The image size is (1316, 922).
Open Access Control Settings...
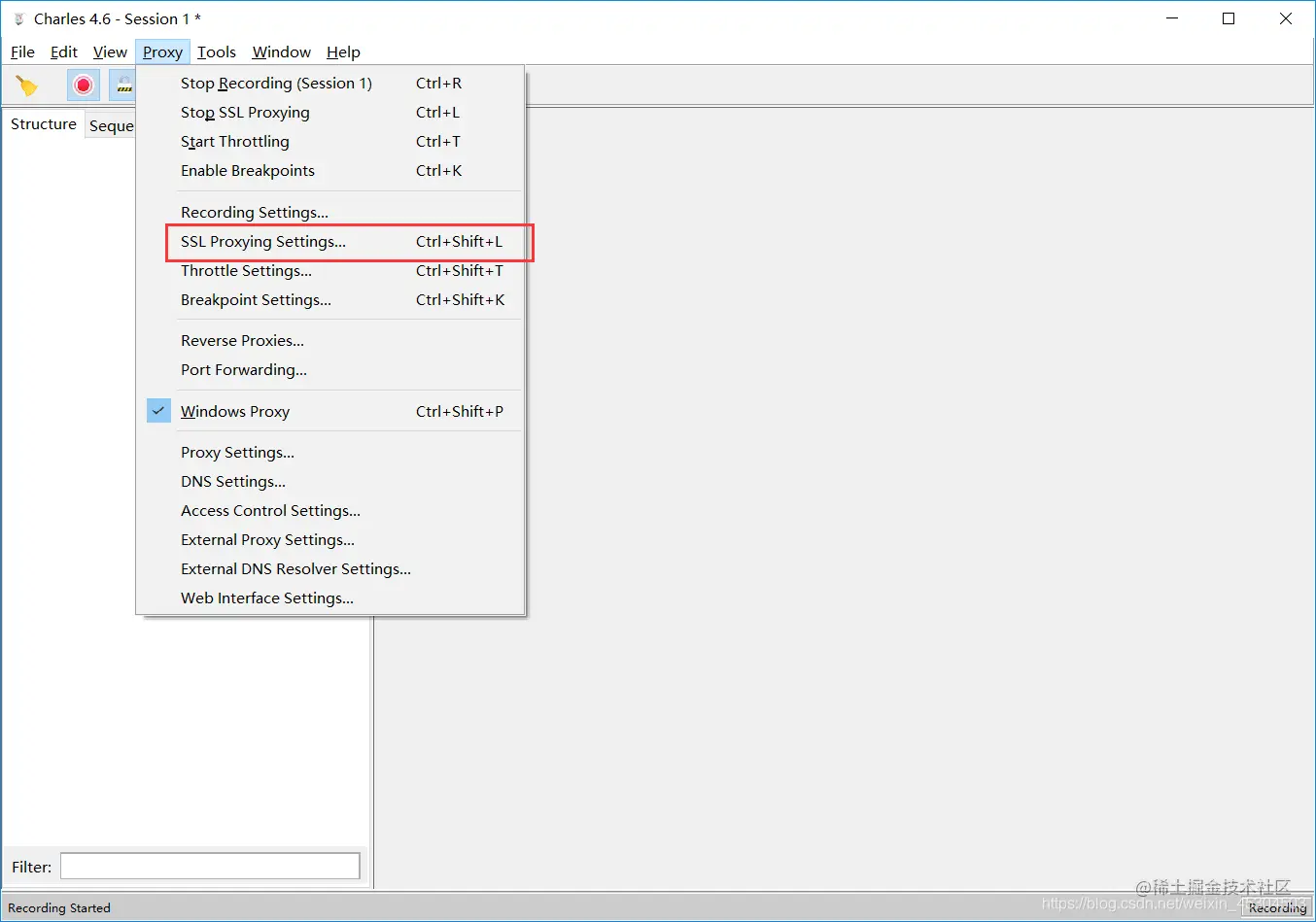coord(330,511)
